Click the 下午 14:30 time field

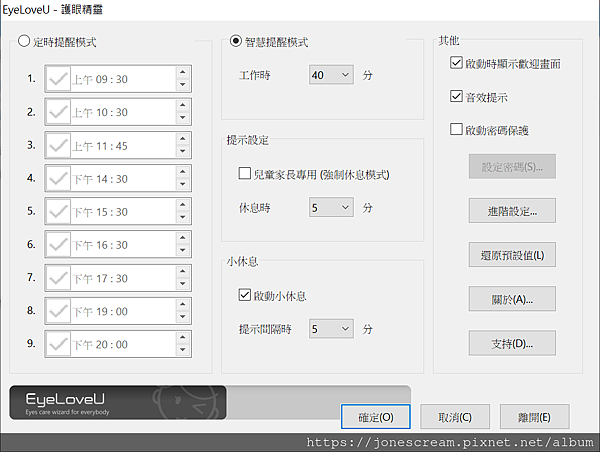[x=118, y=178]
